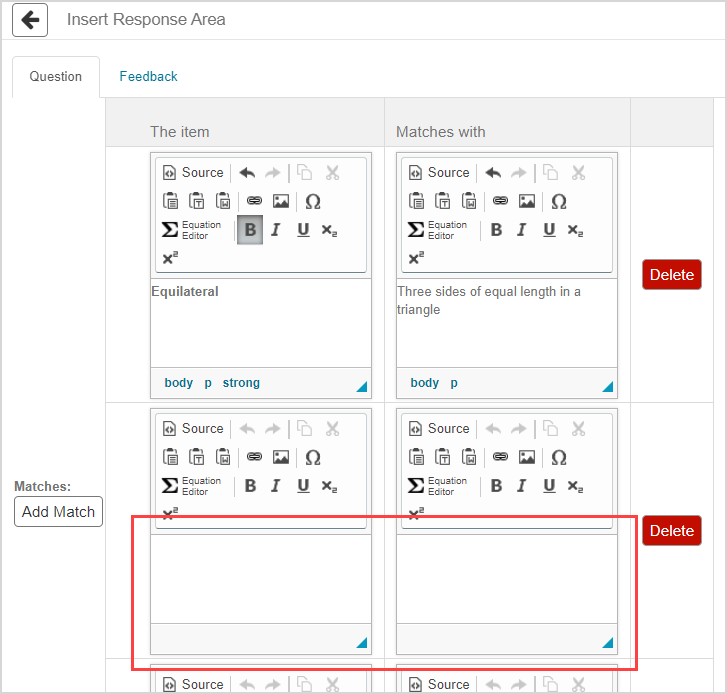
Task: Switch to the Feedback tab
Action: tap(148, 76)
